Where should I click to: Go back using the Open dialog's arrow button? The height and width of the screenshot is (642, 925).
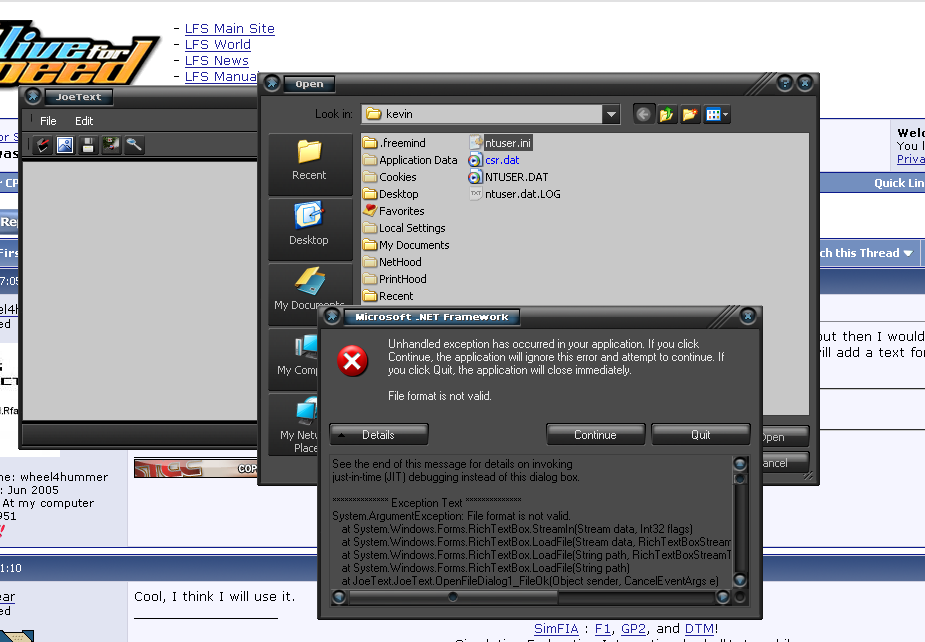[644, 114]
